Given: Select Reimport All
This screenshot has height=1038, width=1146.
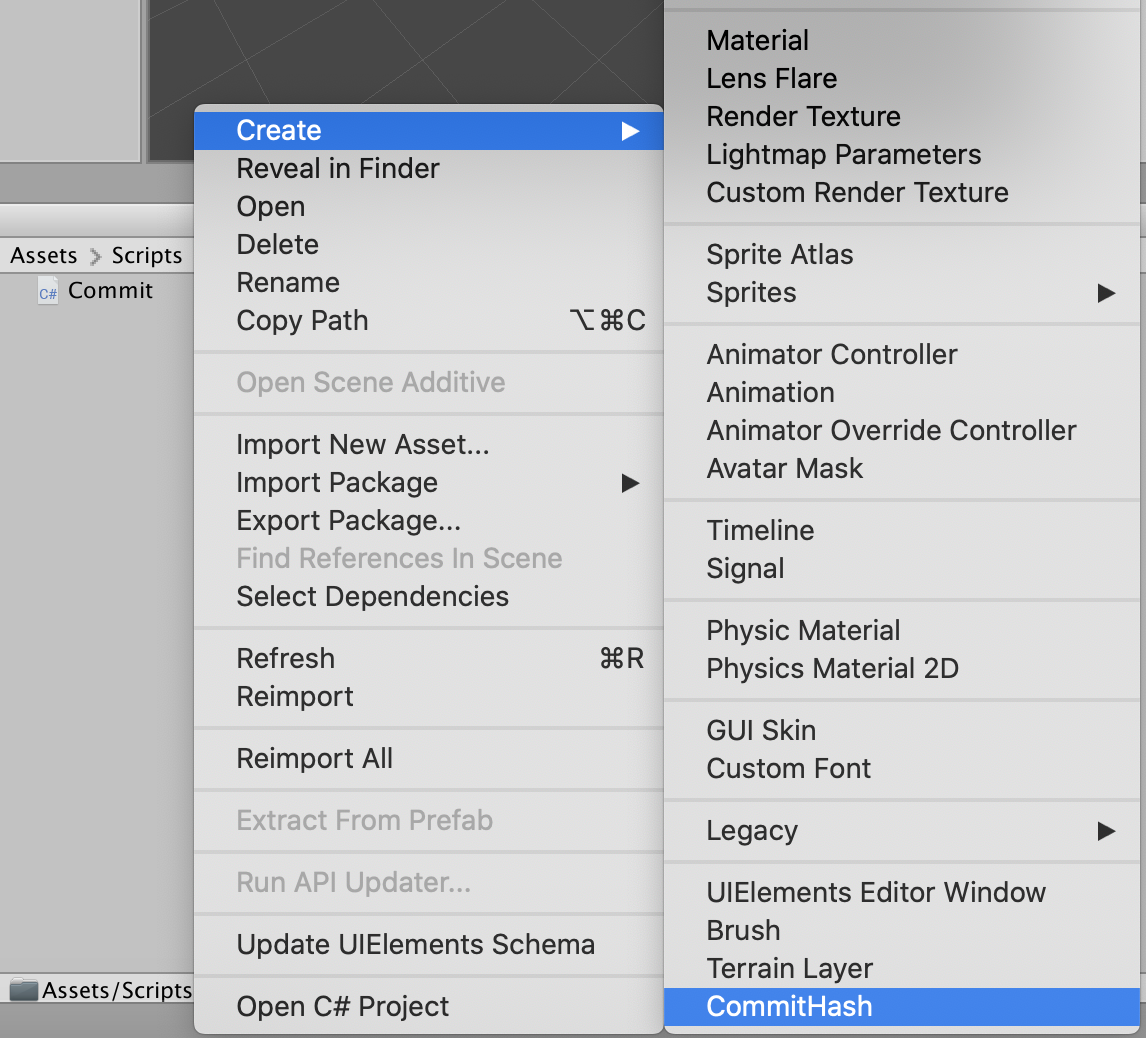Looking at the screenshot, I should coord(314,759).
